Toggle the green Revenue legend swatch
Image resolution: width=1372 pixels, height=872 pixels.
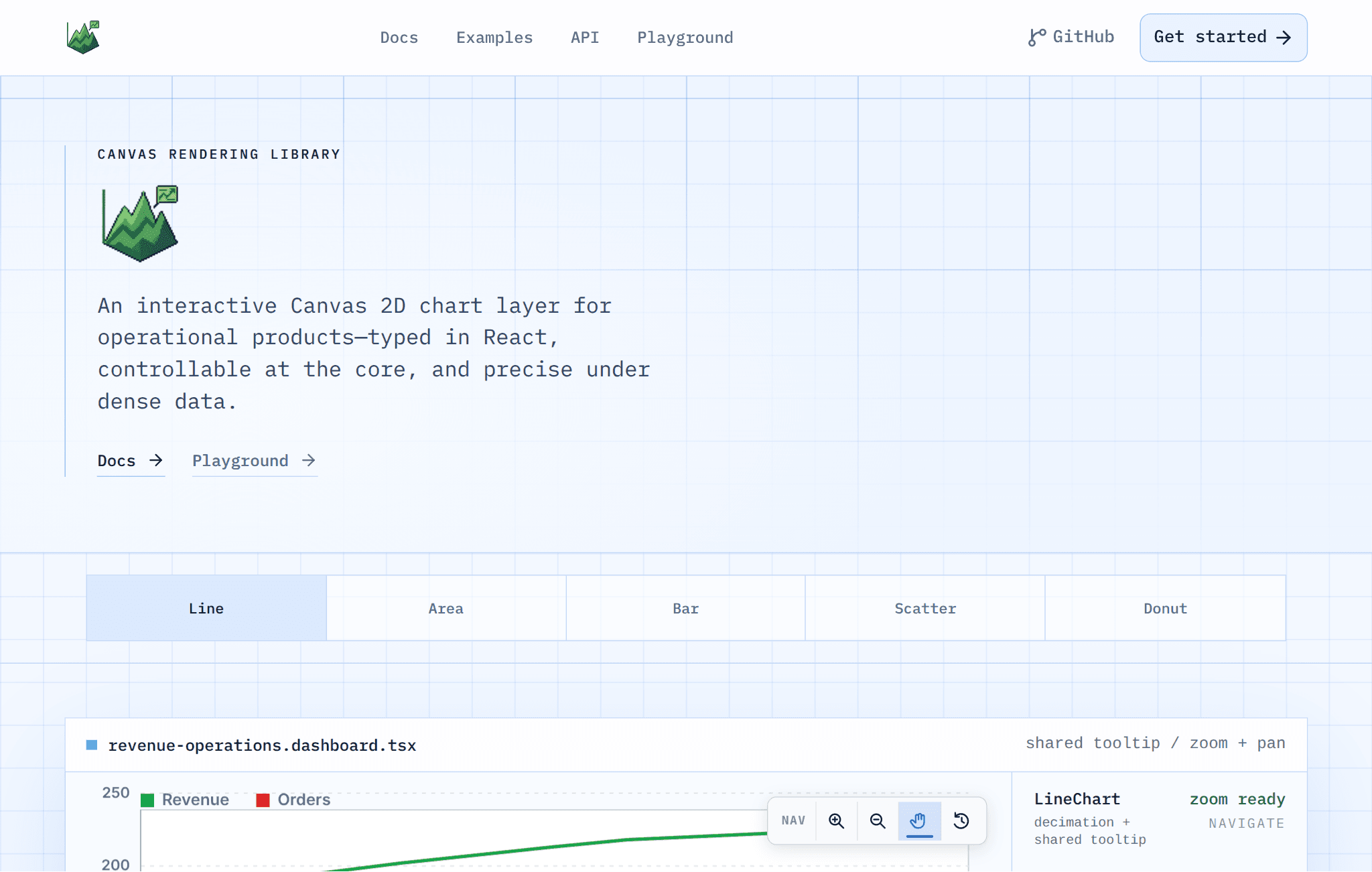[x=147, y=800]
